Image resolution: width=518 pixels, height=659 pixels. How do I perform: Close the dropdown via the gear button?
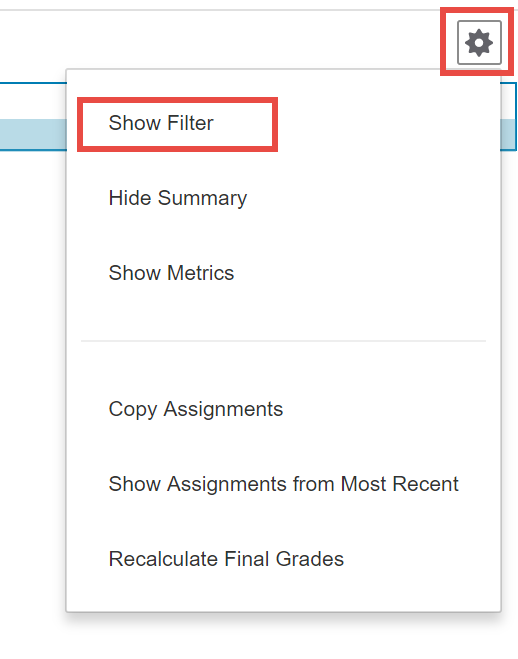[479, 42]
